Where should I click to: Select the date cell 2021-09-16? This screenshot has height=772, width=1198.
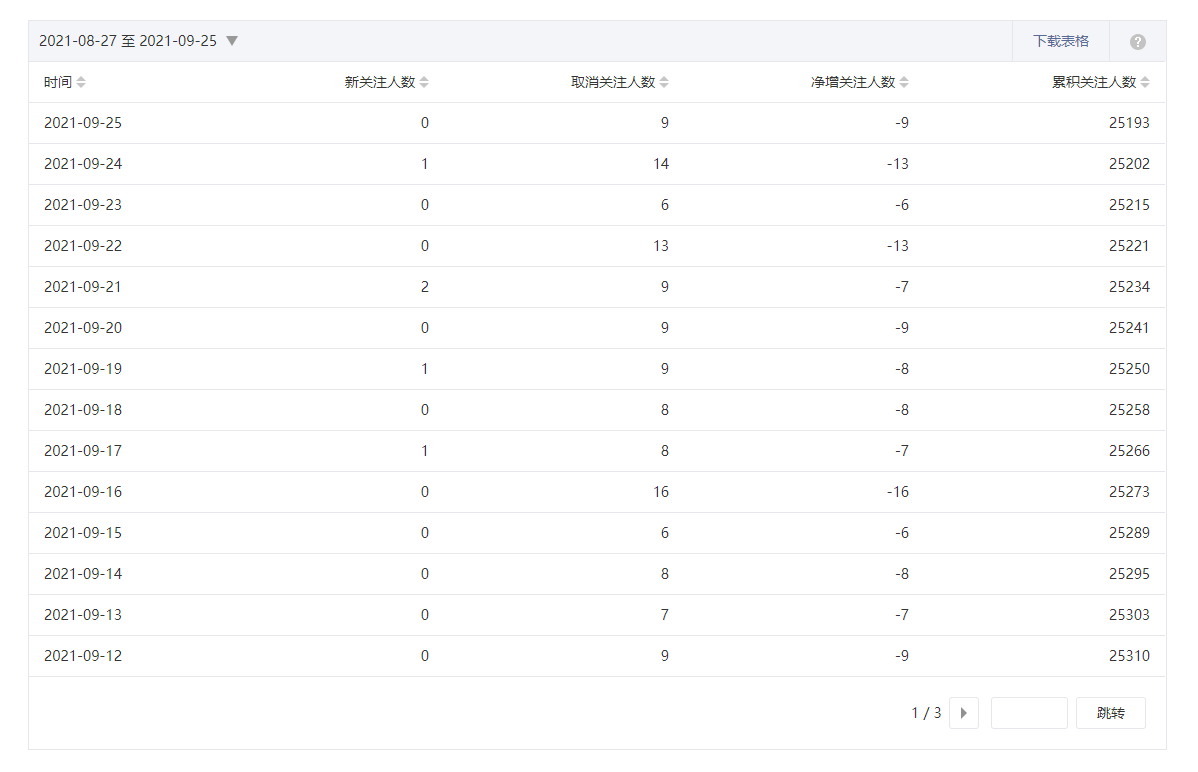pyautogui.click(x=83, y=492)
